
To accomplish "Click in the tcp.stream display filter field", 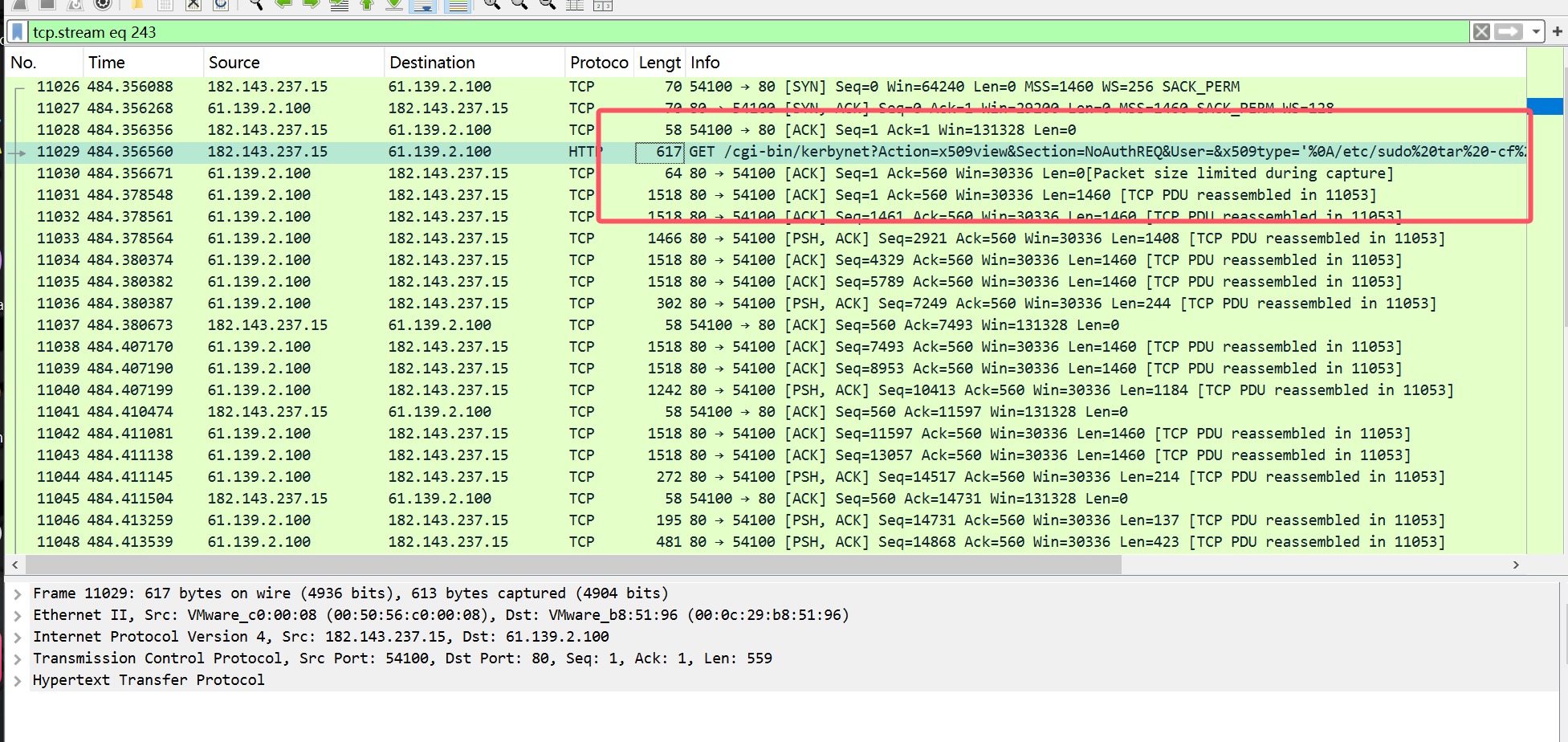I will [x=723, y=32].
